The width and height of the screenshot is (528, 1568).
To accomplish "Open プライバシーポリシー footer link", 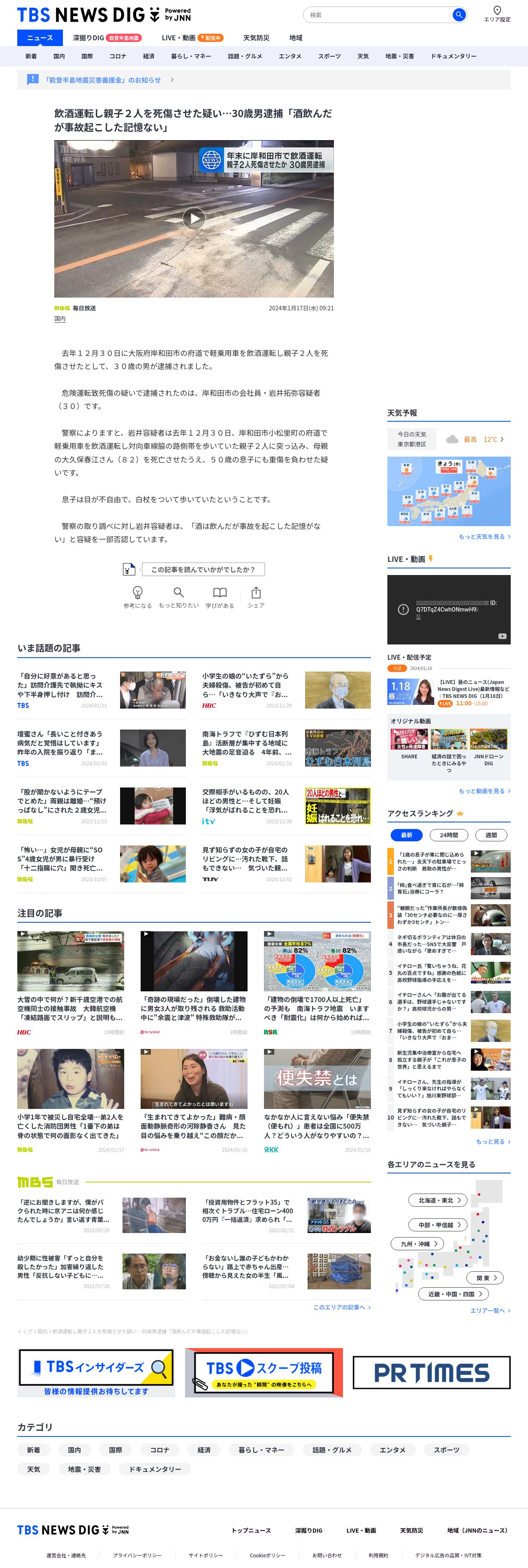I will 137,1555.
